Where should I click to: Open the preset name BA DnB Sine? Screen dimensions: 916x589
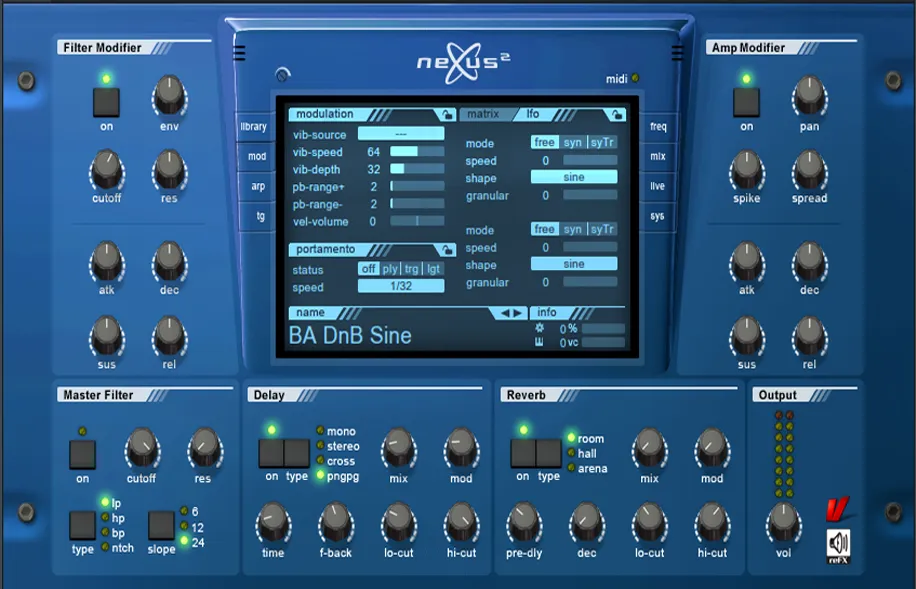[350, 335]
